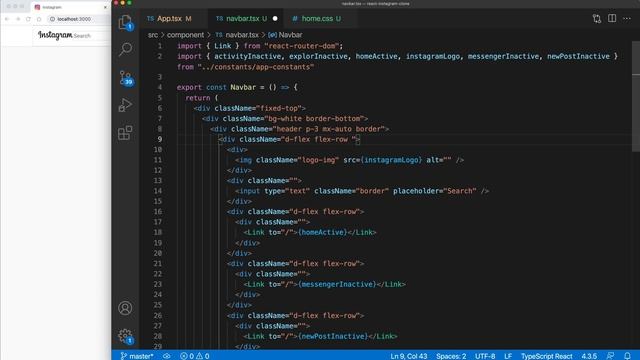The width and height of the screenshot is (640, 360).
Task: Click {homeActive} on line 18
Action: pos(322,232)
